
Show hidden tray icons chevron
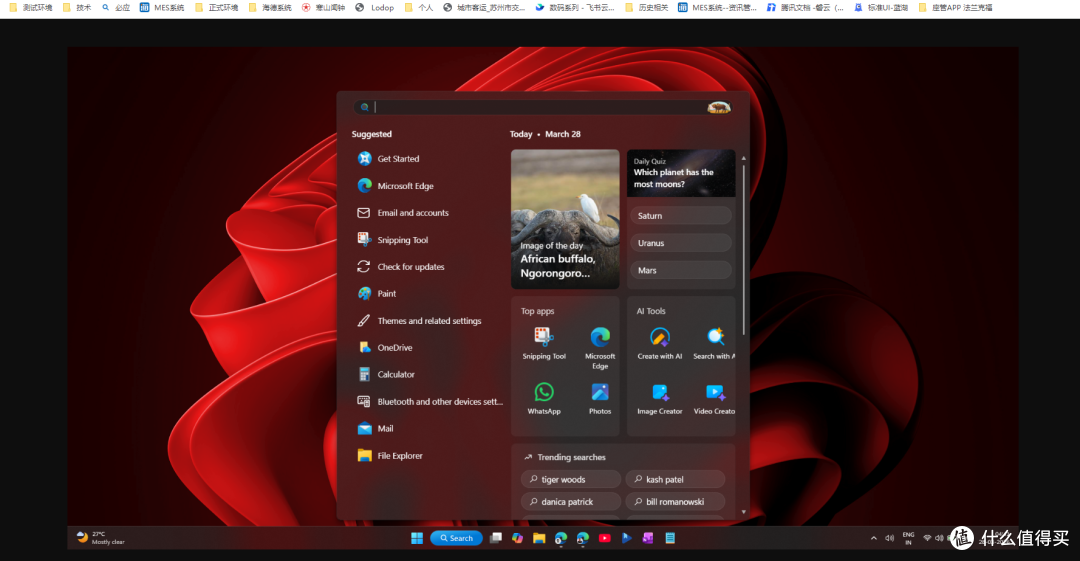coord(873,538)
